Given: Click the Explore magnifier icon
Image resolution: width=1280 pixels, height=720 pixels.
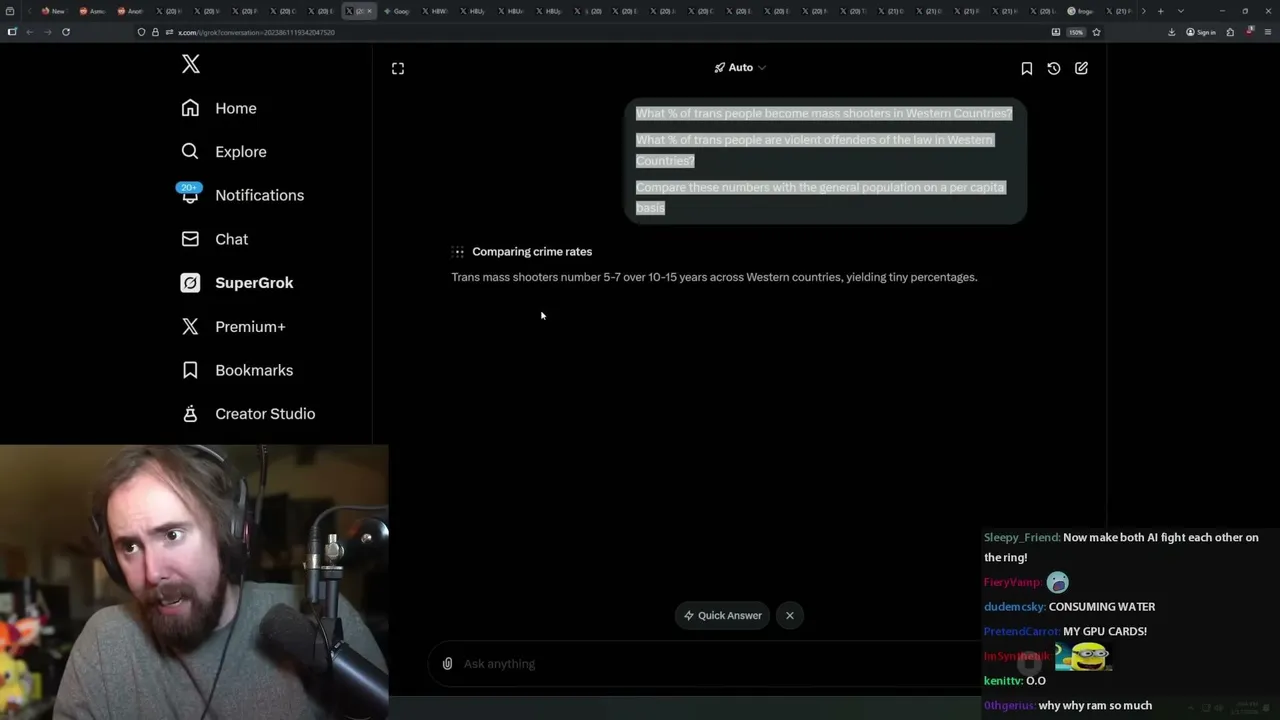Looking at the screenshot, I should click(x=190, y=151).
